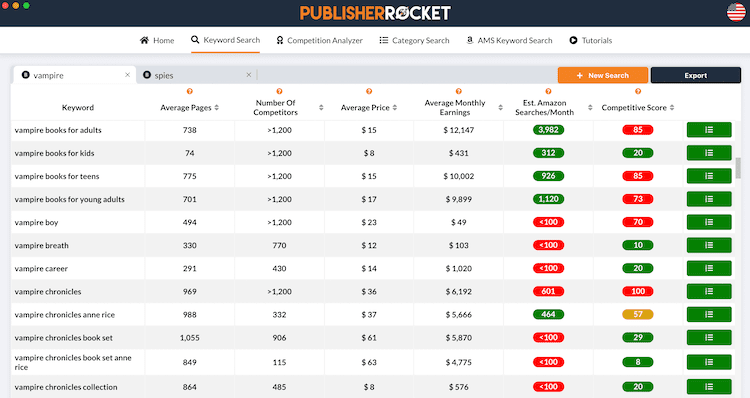Switch to the vampire search tab
The image size is (750, 398).
(74, 75)
